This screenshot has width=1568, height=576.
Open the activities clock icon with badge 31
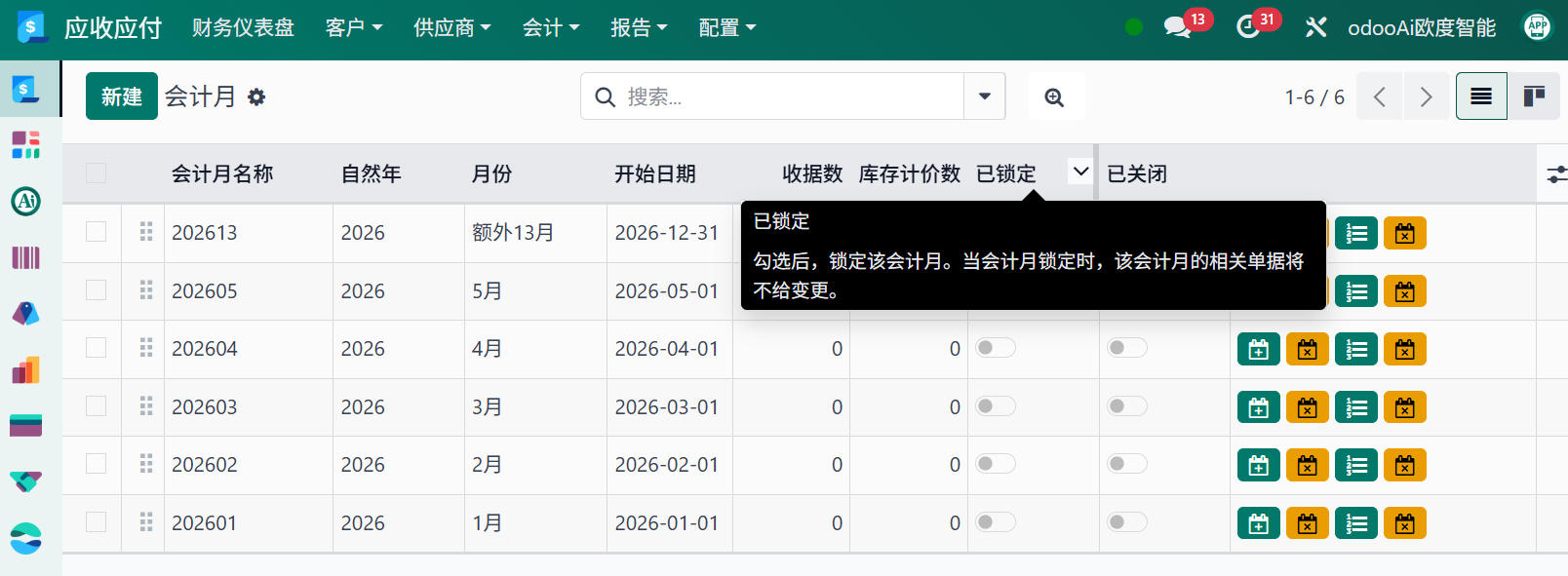tap(1248, 27)
